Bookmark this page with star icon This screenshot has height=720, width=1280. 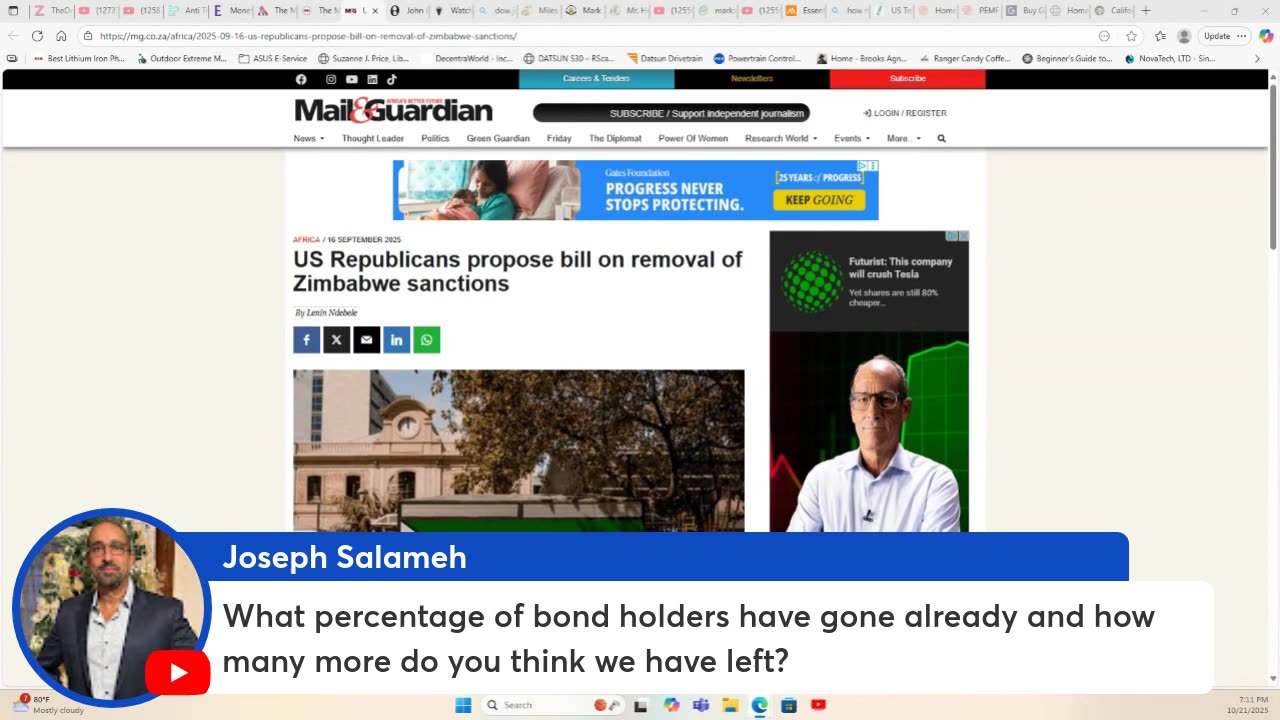pyautogui.click(x=1131, y=36)
